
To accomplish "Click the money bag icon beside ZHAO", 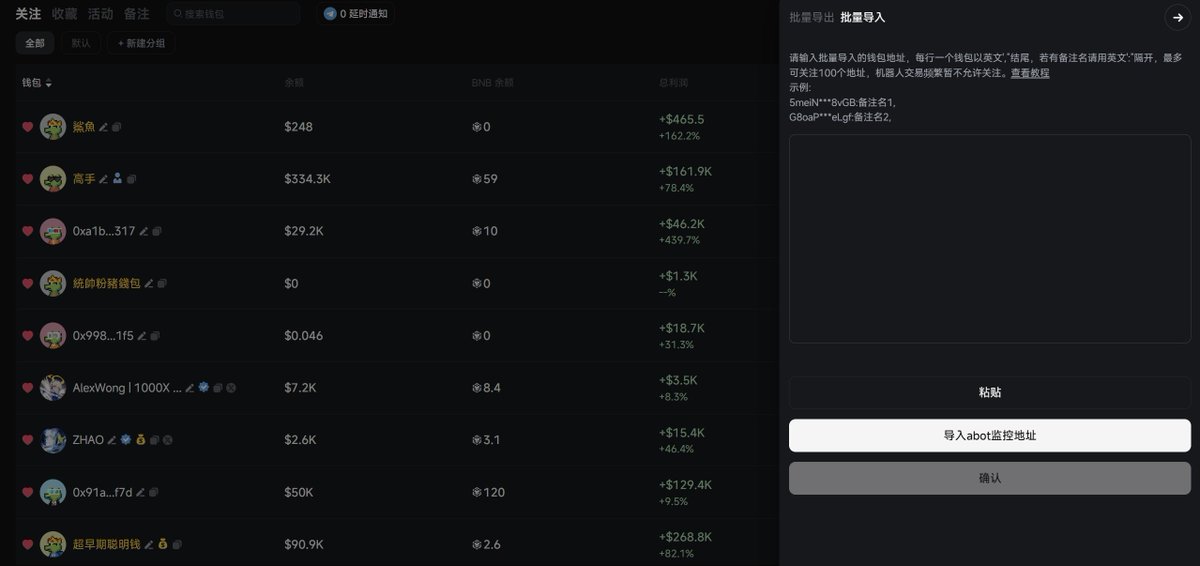I will point(141,440).
